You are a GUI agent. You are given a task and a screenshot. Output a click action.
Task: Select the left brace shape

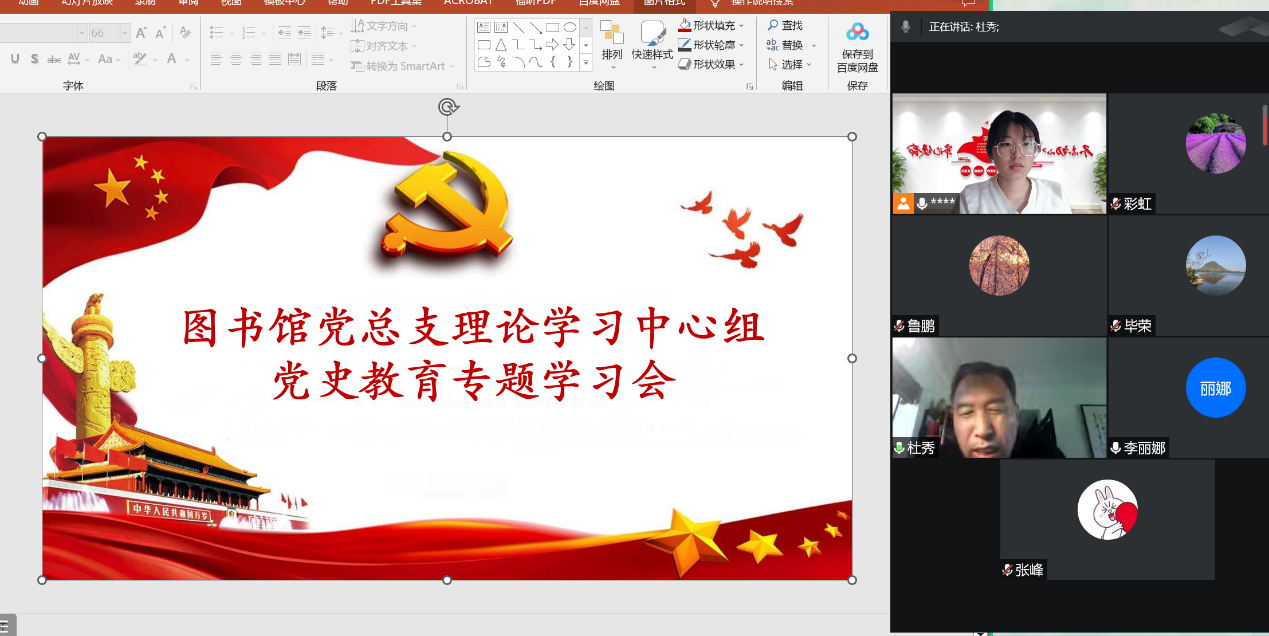pos(552,61)
